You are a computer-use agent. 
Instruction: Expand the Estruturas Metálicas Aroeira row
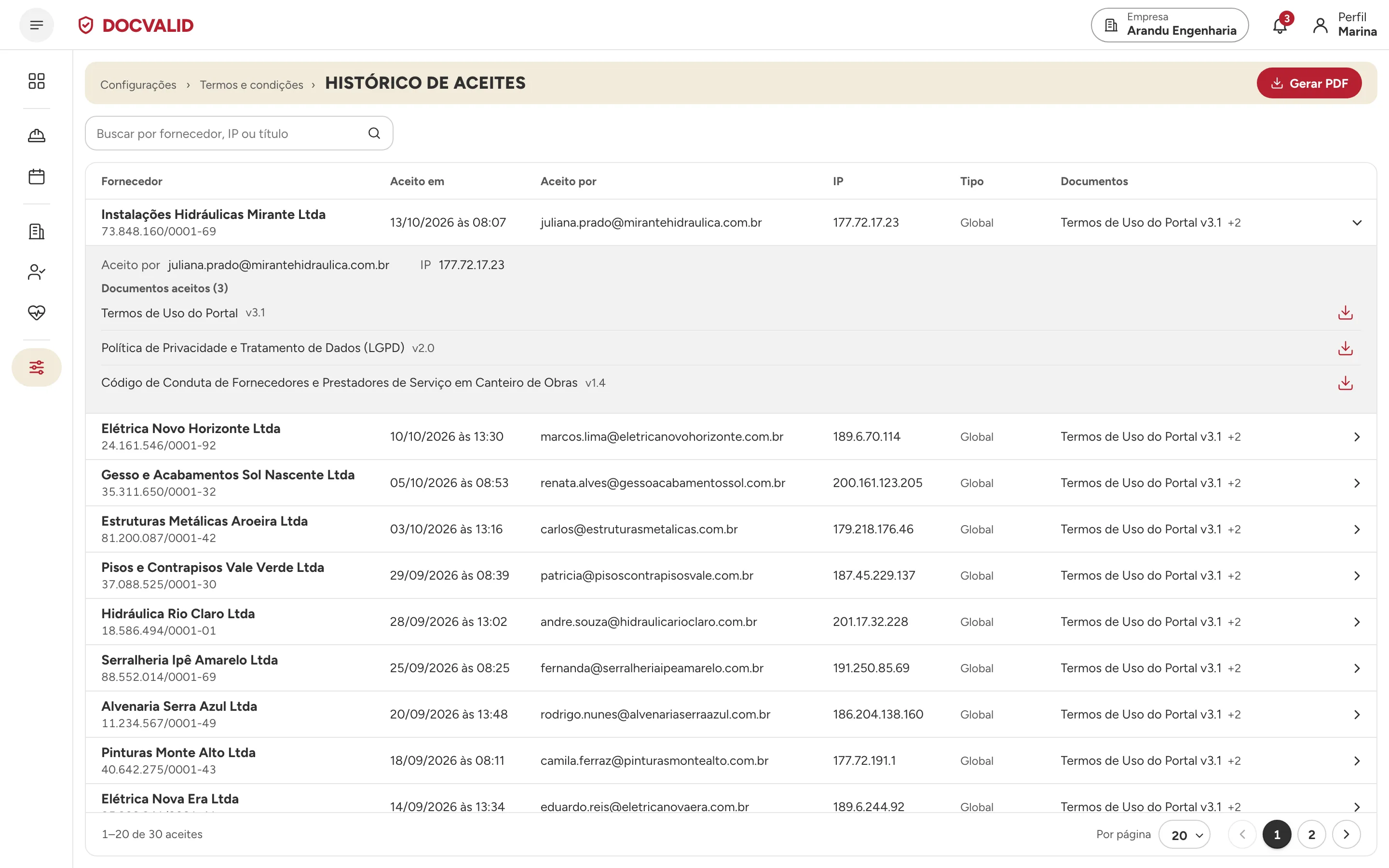(1357, 529)
